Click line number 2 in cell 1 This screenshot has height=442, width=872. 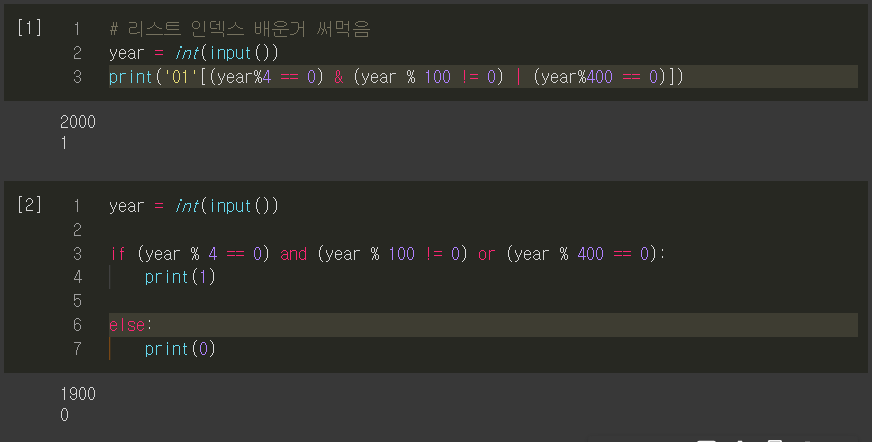(x=77, y=53)
